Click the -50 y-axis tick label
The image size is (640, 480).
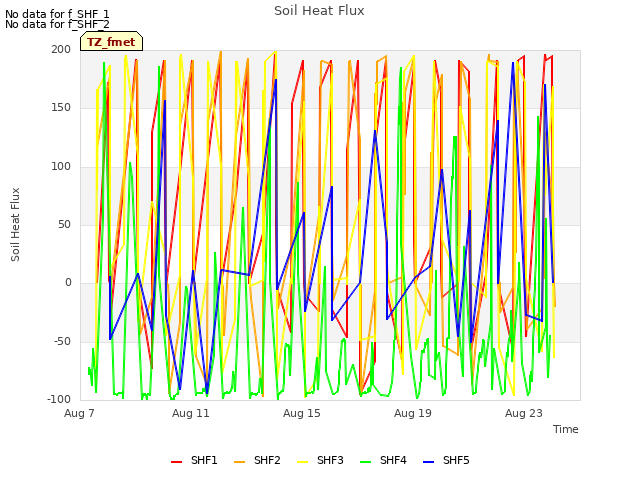62,341
